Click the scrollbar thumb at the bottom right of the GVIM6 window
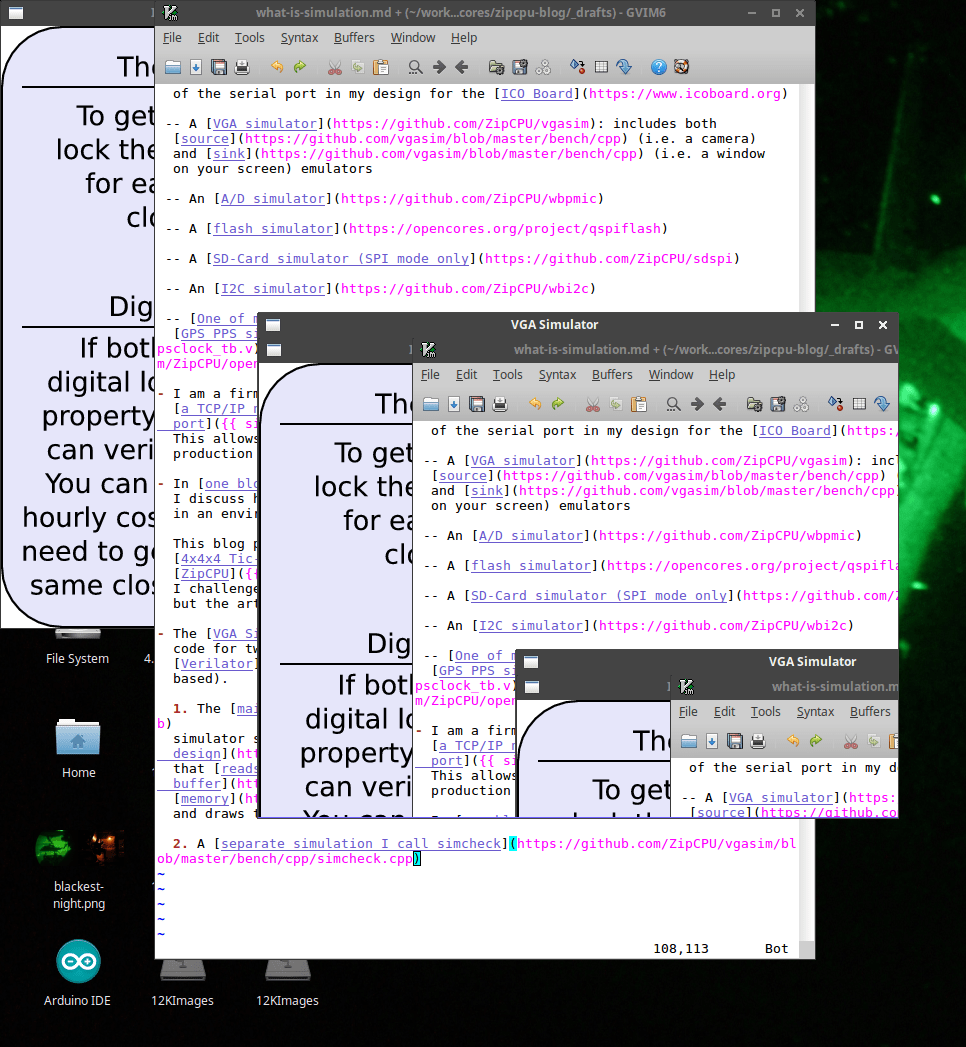This screenshot has width=966, height=1047. point(807,949)
